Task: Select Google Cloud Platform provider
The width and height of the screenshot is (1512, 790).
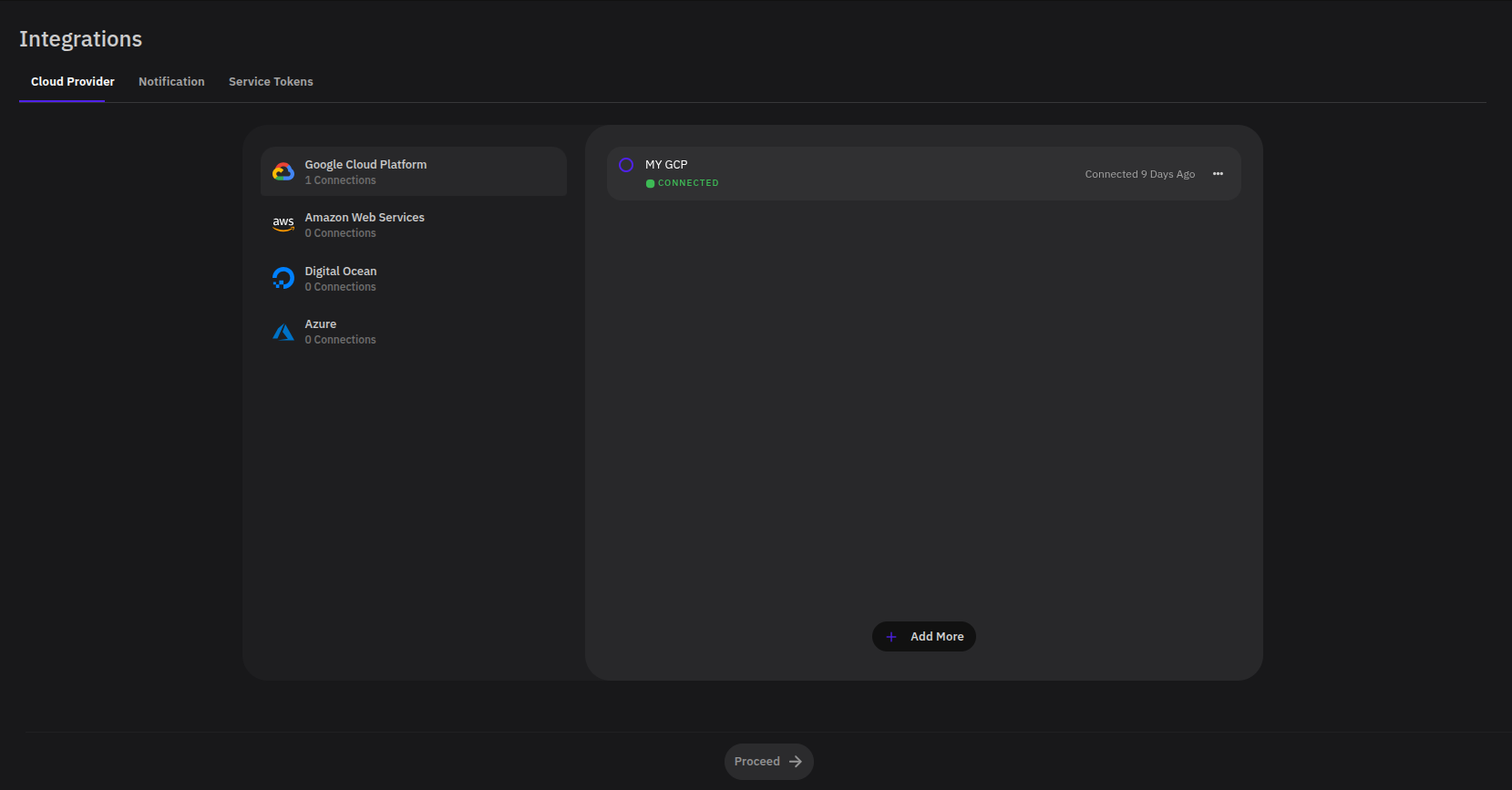Action: 414,171
